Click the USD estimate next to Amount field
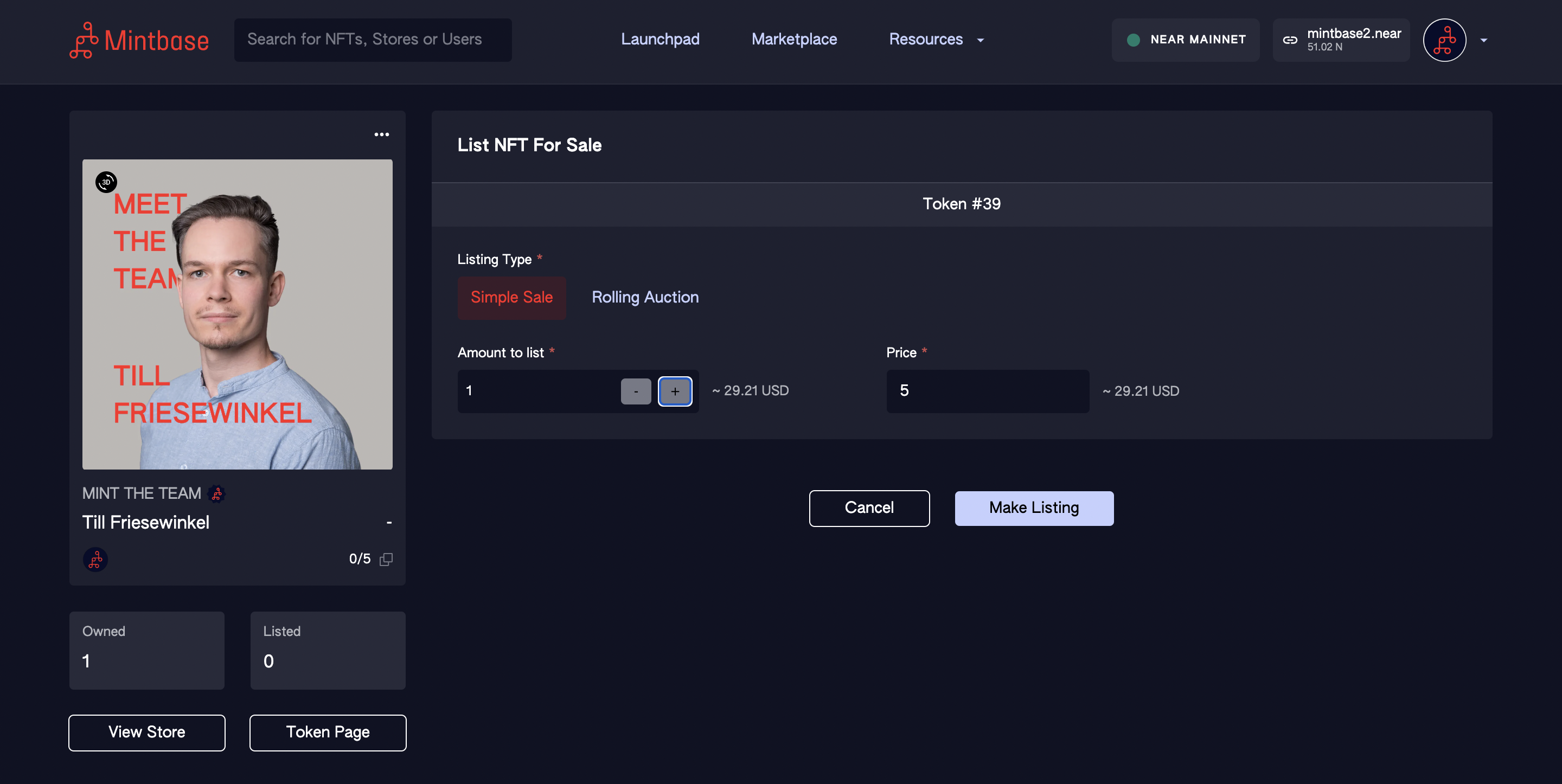The image size is (1562, 784). tap(750, 390)
